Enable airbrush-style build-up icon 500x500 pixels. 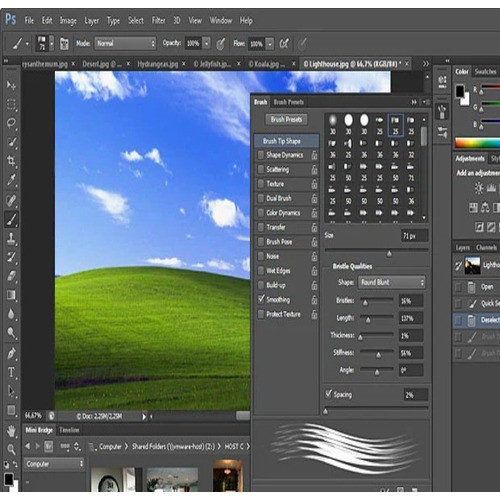click(x=284, y=44)
